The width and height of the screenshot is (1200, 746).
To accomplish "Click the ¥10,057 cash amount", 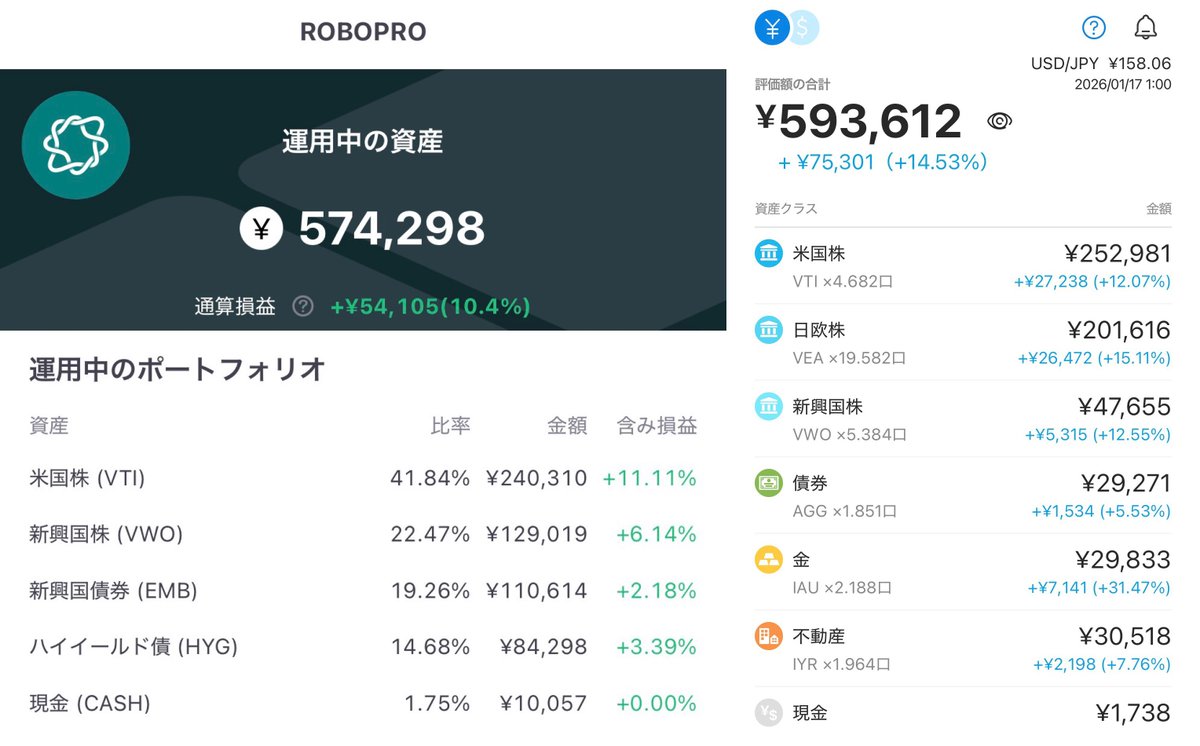I will pyautogui.click(x=544, y=704).
